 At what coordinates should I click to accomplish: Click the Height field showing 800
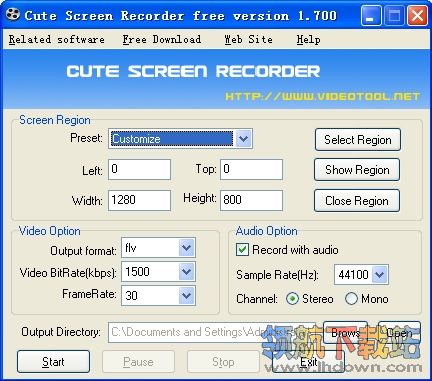click(x=251, y=200)
